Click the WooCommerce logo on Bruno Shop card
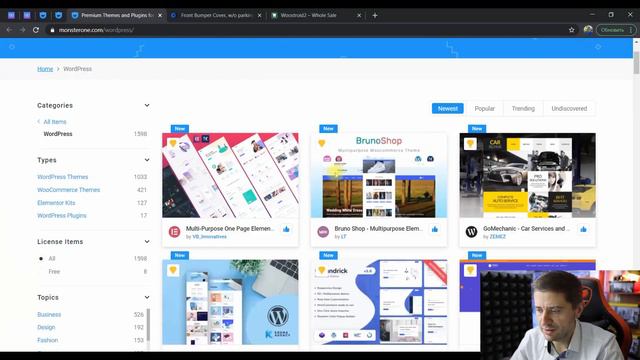This screenshot has height=360, width=640. (323, 232)
